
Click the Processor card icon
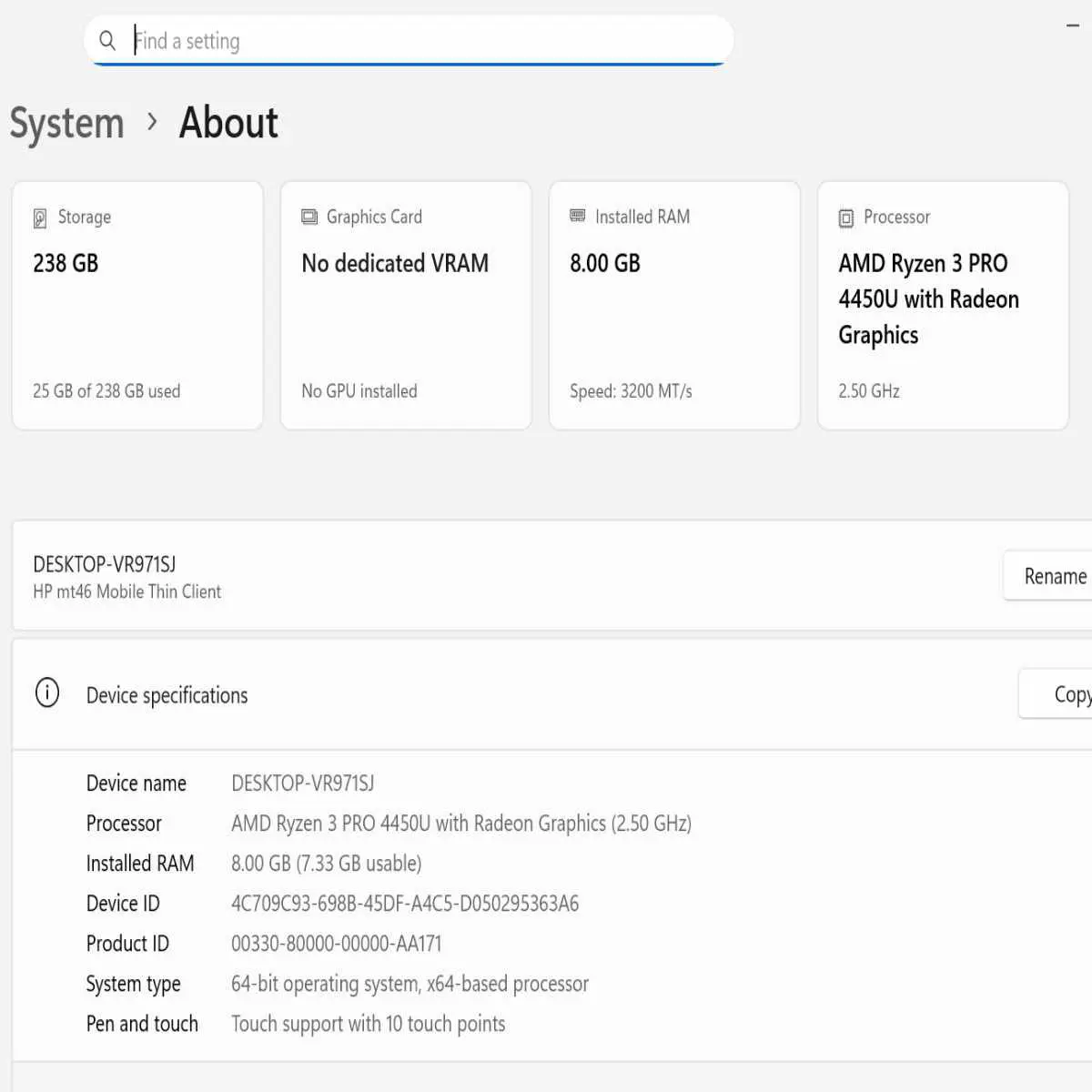(x=846, y=218)
